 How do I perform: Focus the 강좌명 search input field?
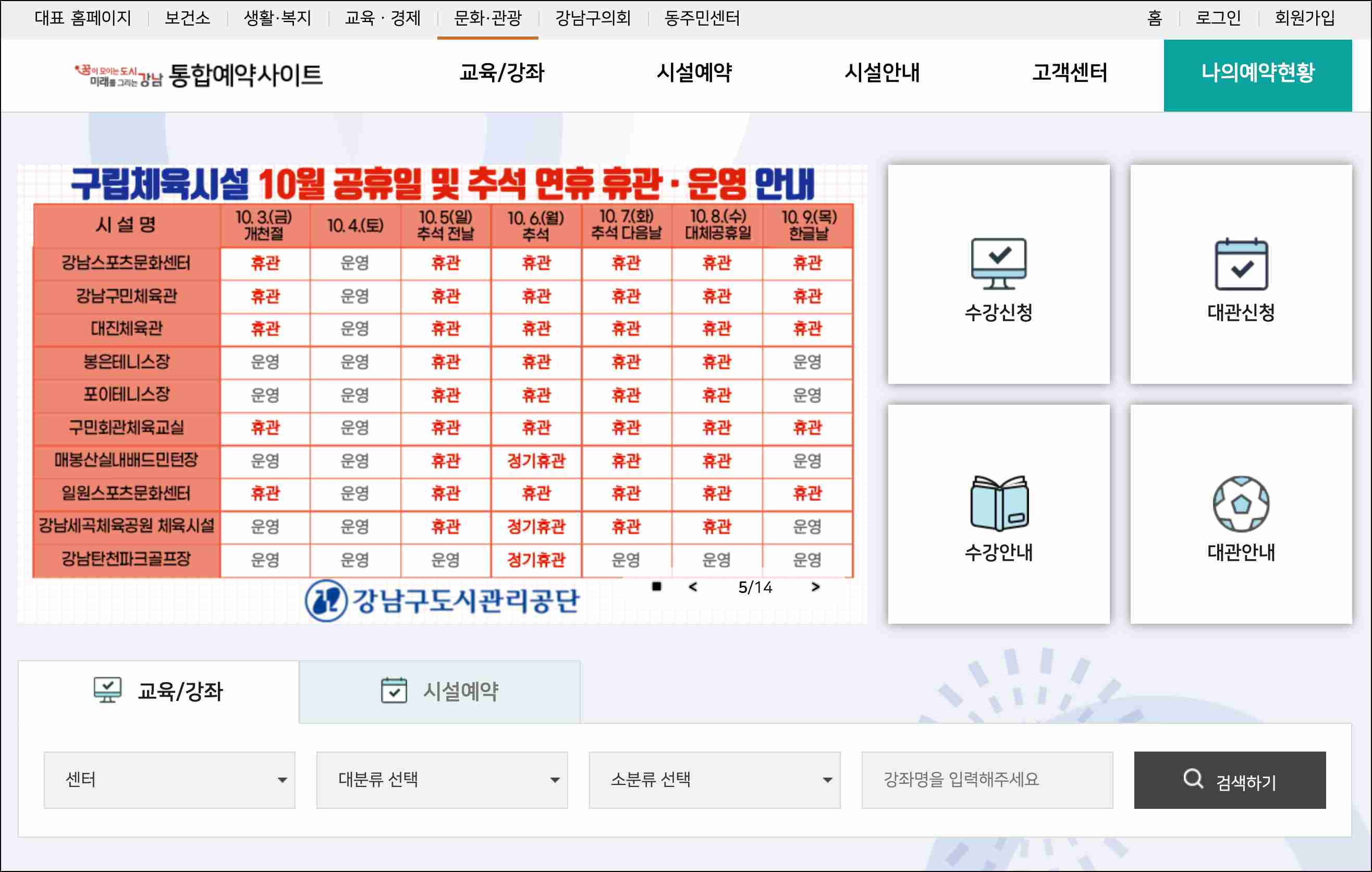(986, 780)
